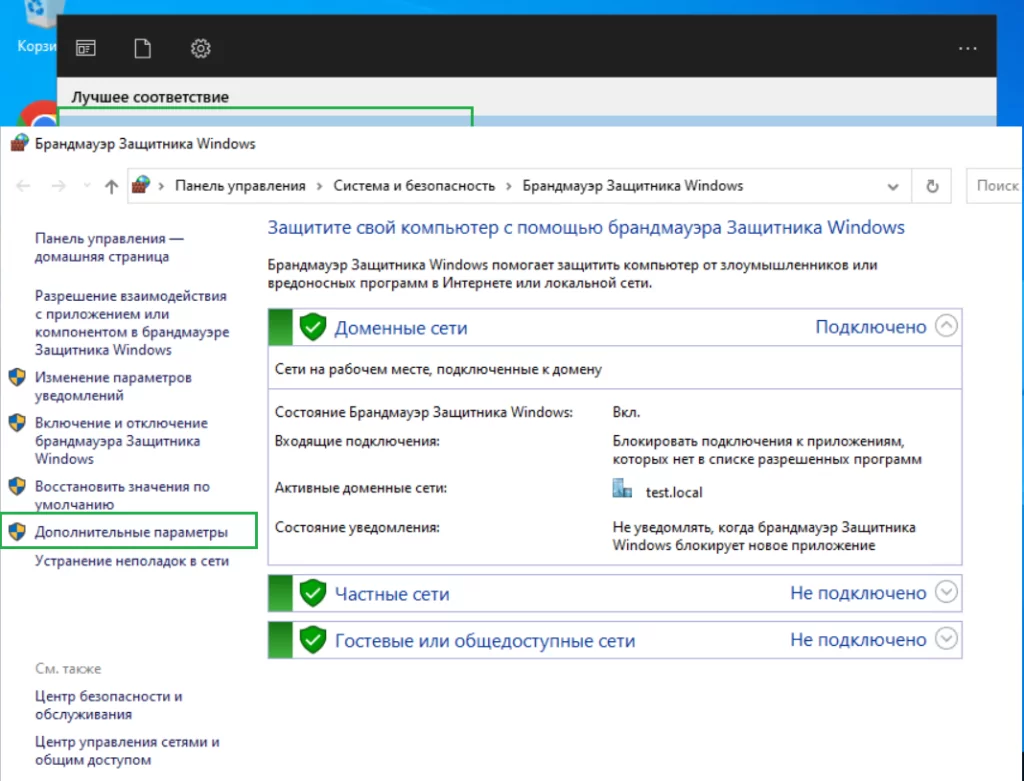This screenshot has width=1024, height=781.
Task: Open Центр управления сетями и общим доступом
Action: point(127,751)
